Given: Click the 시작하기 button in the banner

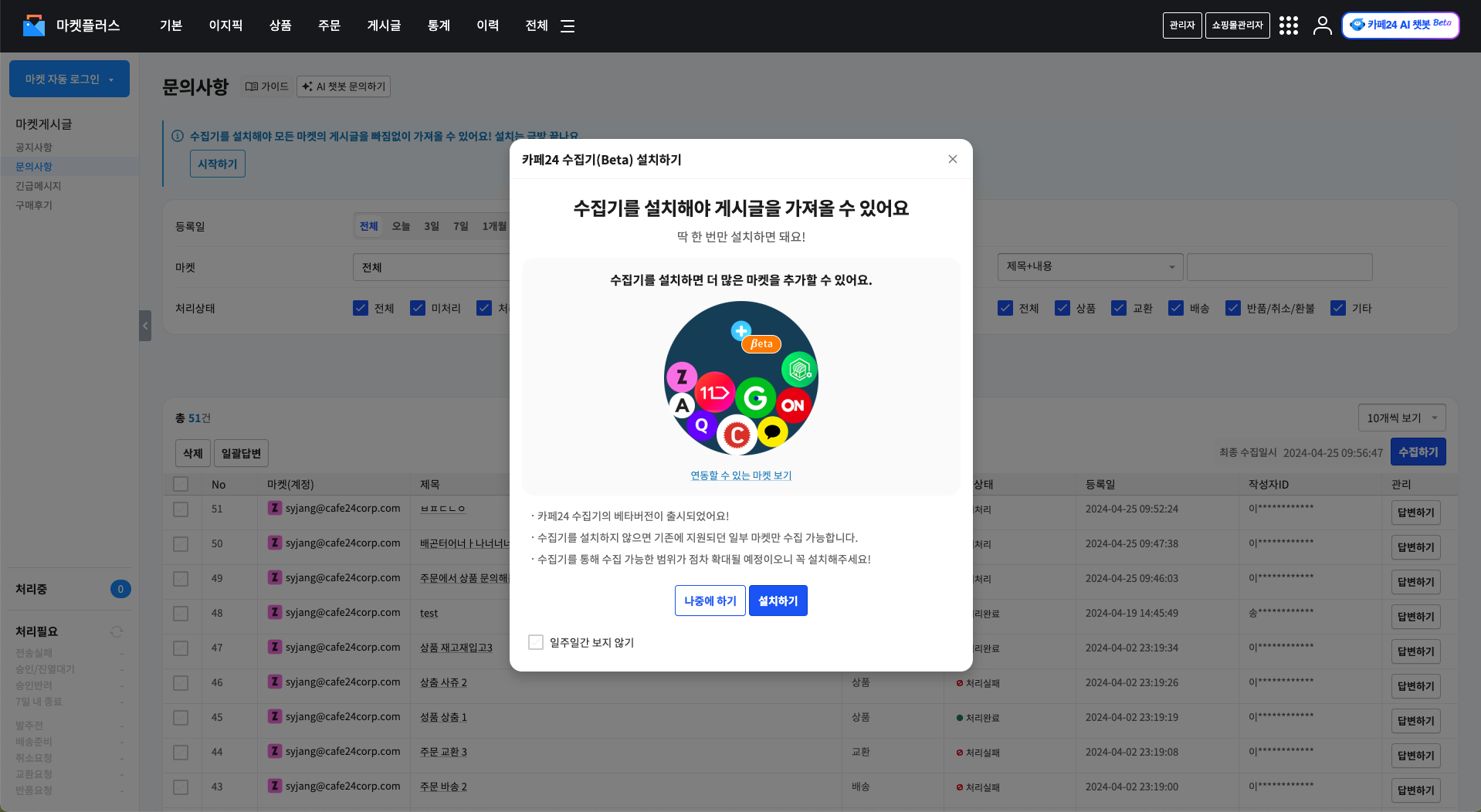Looking at the screenshot, I should tap(218, 164).
